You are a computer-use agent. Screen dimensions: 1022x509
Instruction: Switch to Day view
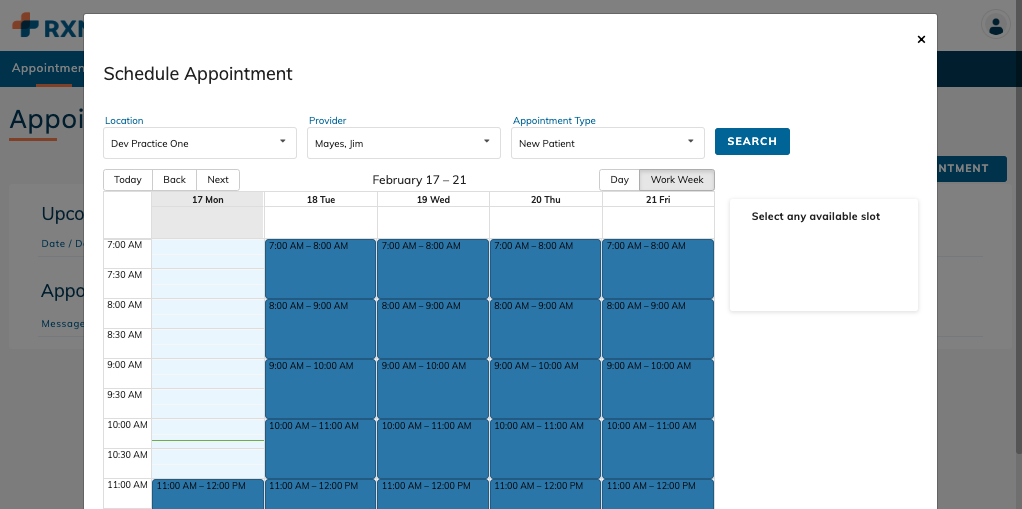click(619, 180)
